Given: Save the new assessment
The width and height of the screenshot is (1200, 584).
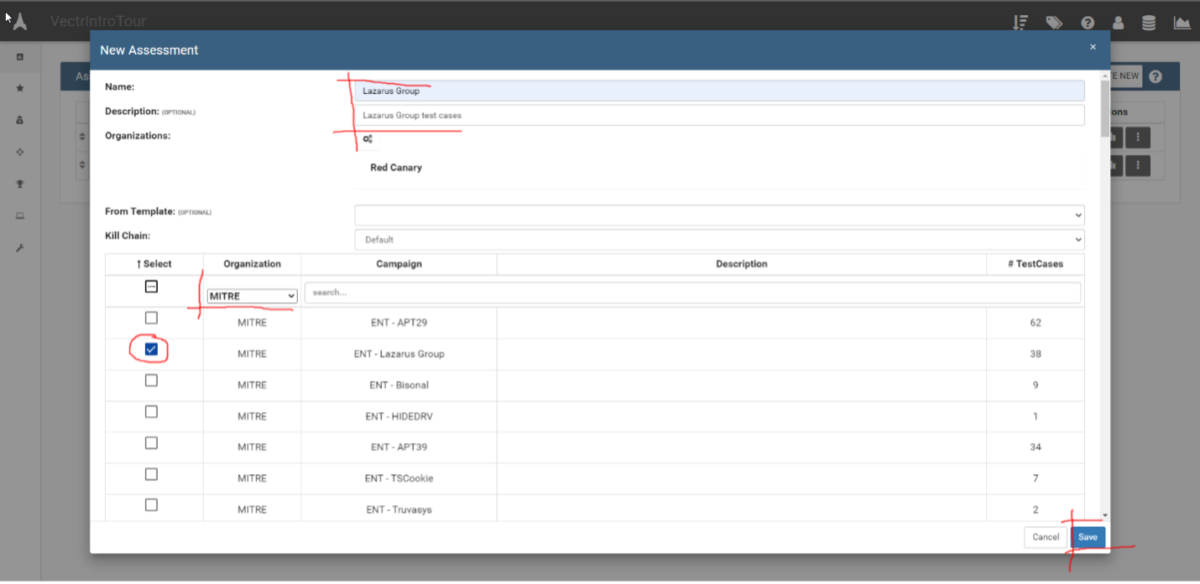Looking at the screenshot, I should (1087, 536).
